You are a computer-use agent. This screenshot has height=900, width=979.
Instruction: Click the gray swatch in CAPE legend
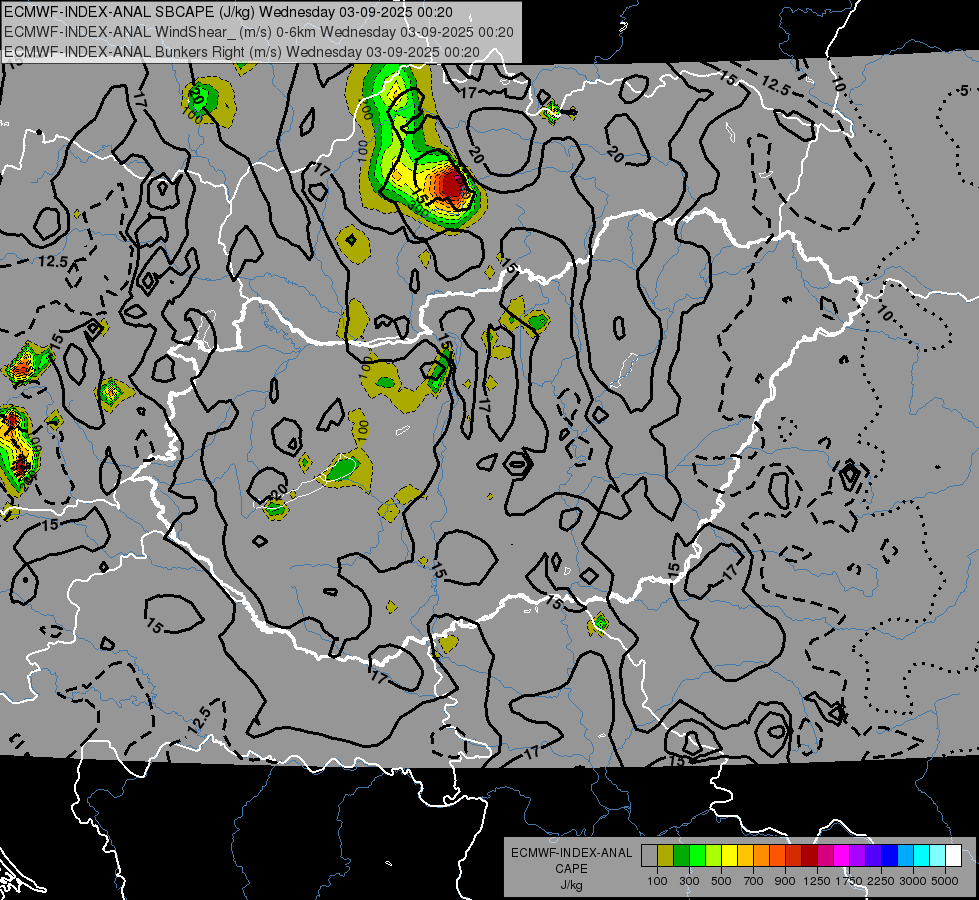[649, 856]
